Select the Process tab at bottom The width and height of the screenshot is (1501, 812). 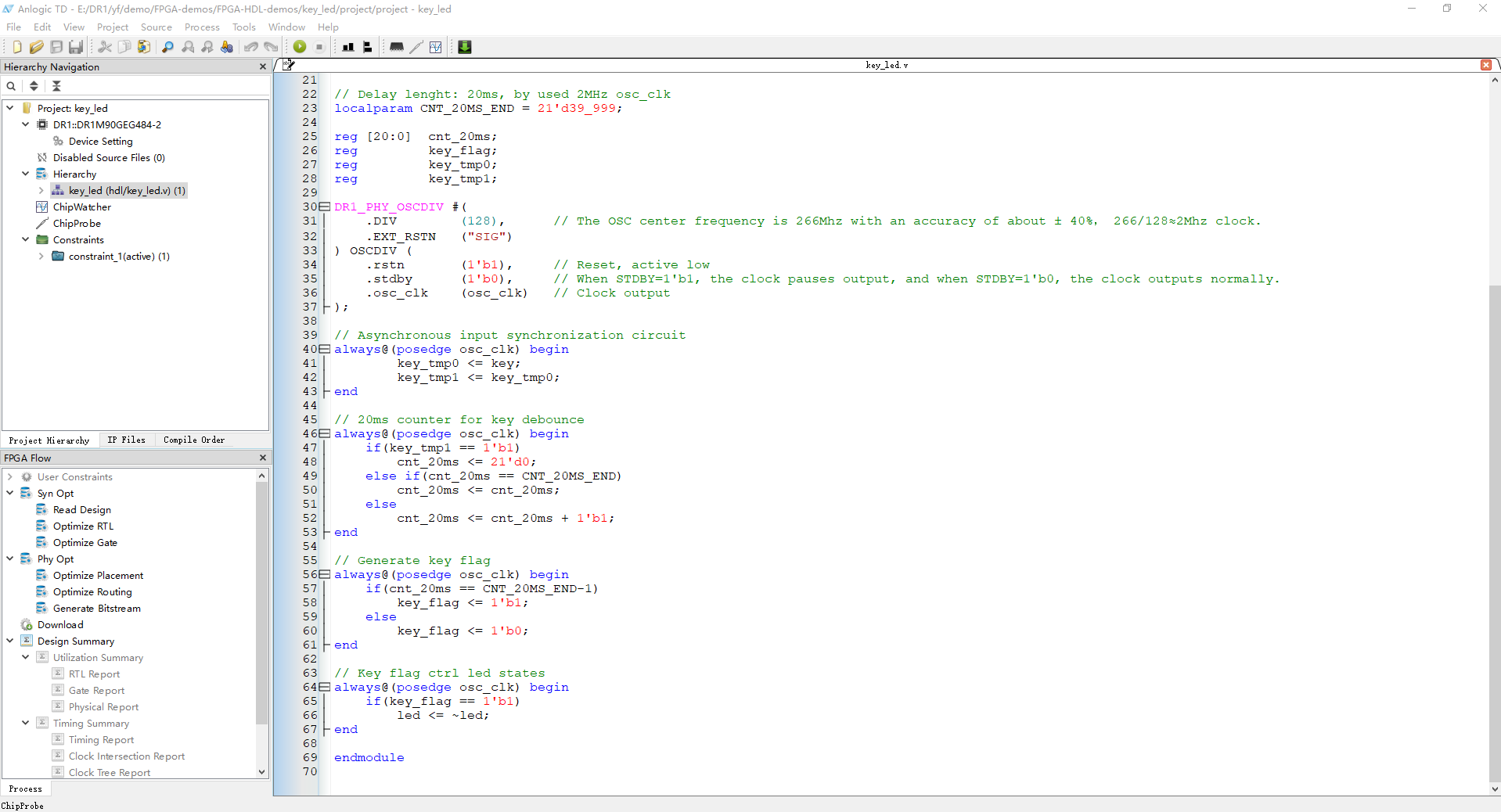(25, 789)
